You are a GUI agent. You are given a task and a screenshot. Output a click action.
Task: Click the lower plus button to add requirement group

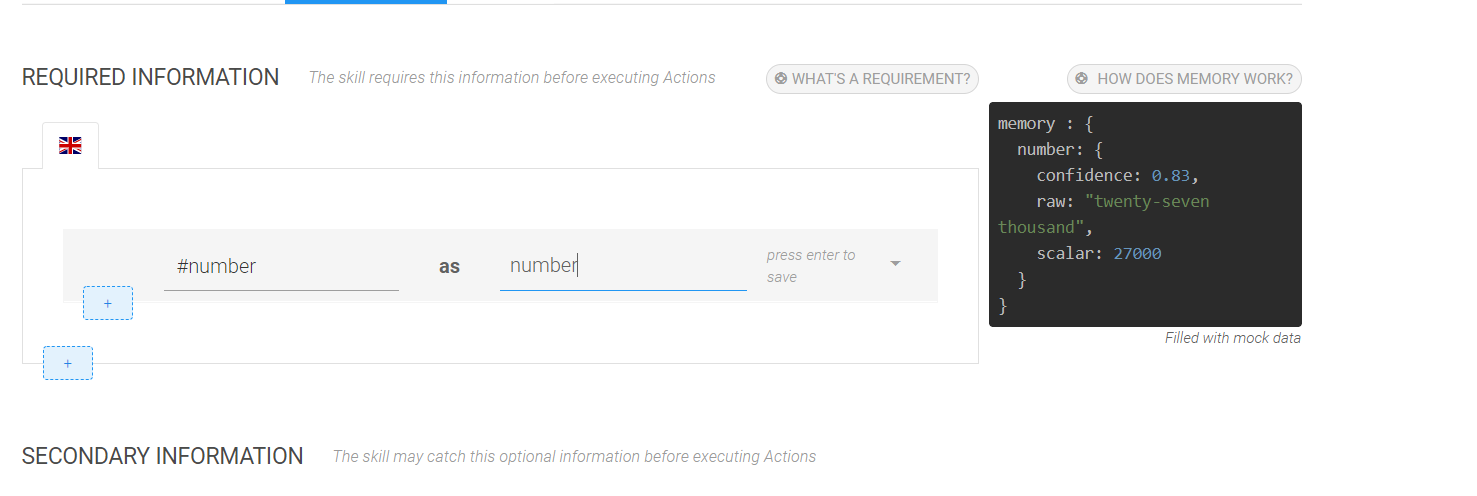pos(68,363)
